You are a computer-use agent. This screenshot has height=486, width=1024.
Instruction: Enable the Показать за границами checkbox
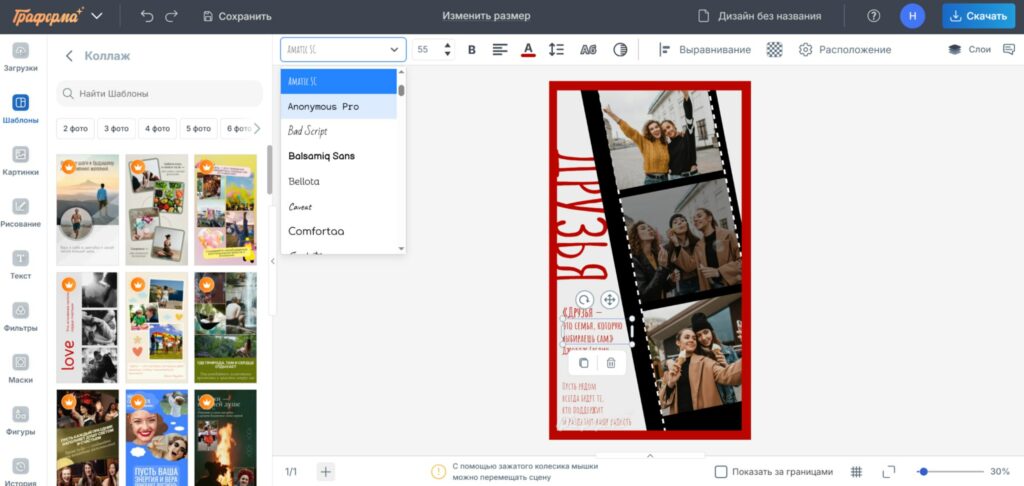tap(721, 471)
